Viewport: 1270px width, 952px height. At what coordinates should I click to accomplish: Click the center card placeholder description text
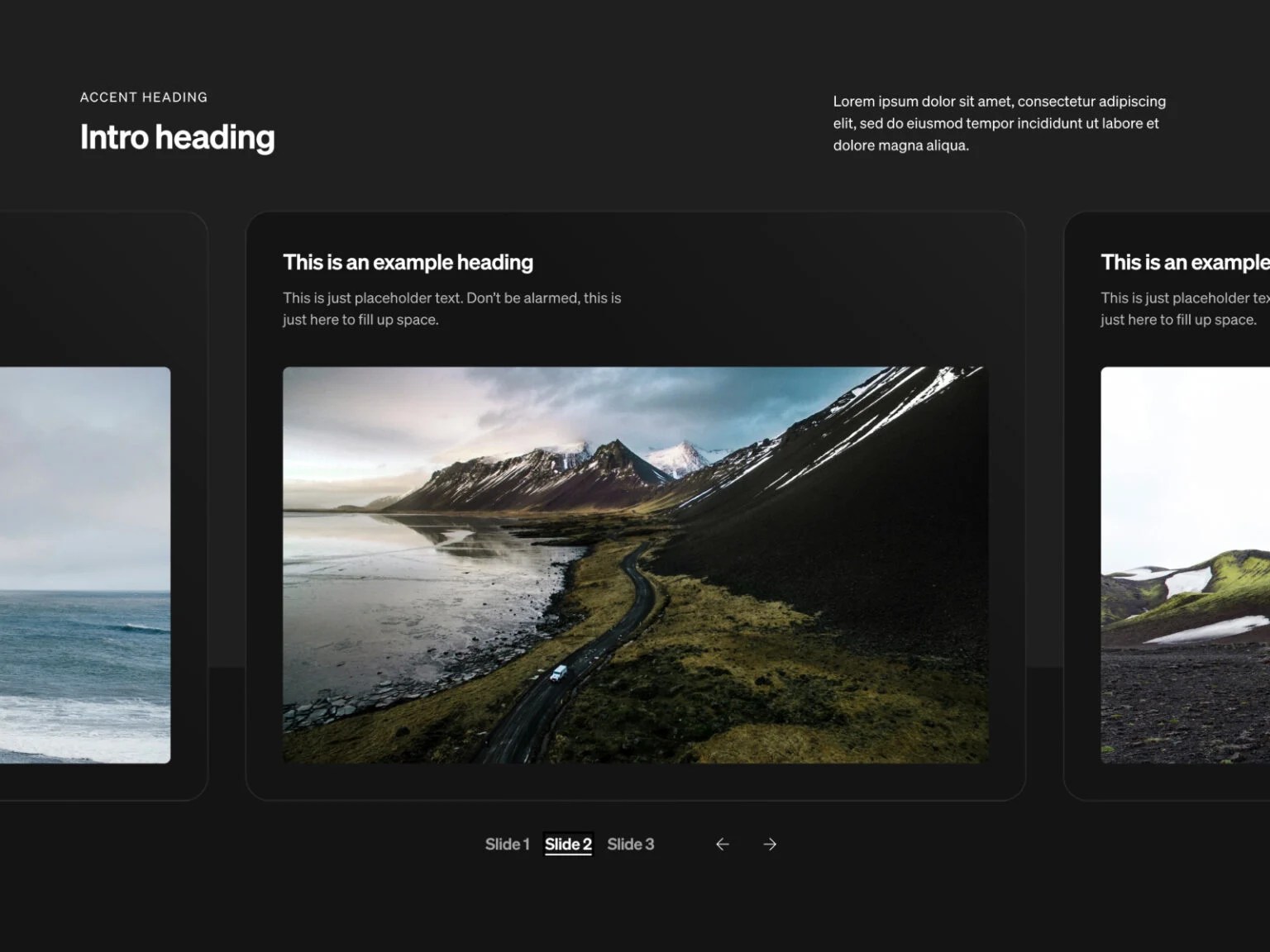(451, 308)
